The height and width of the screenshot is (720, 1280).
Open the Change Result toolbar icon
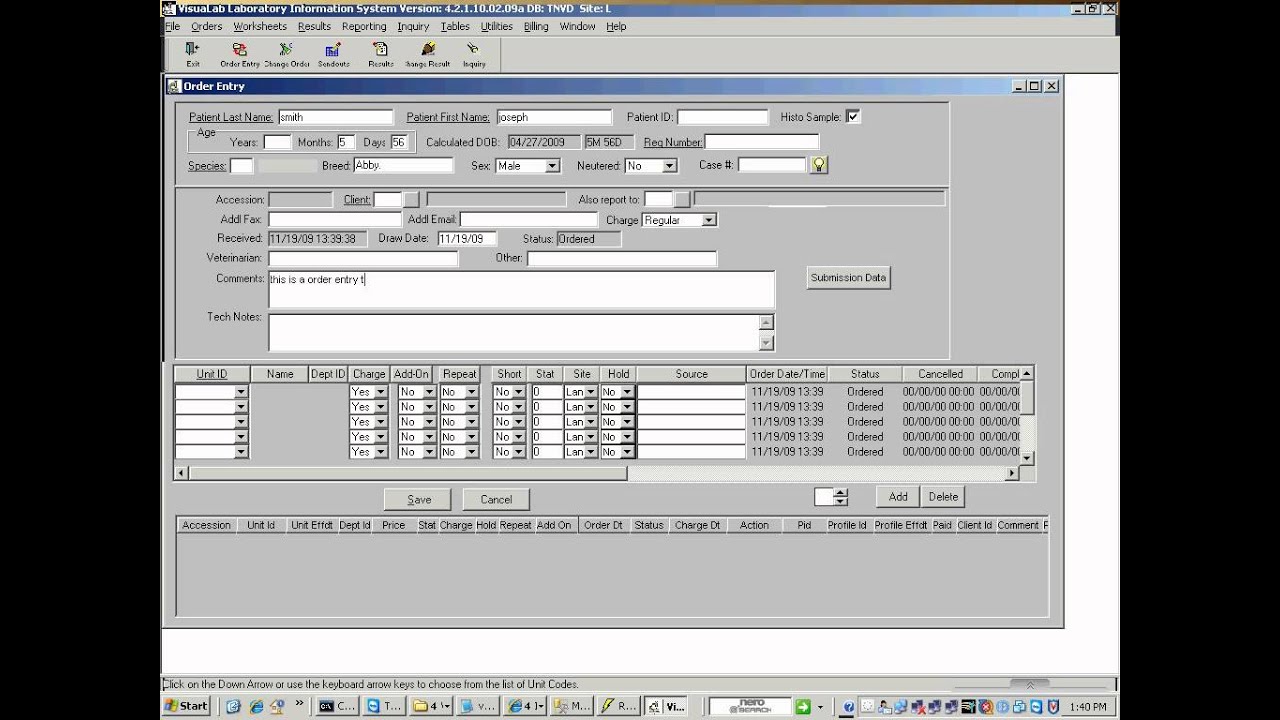pyautogui.click(x=428, y=53)
